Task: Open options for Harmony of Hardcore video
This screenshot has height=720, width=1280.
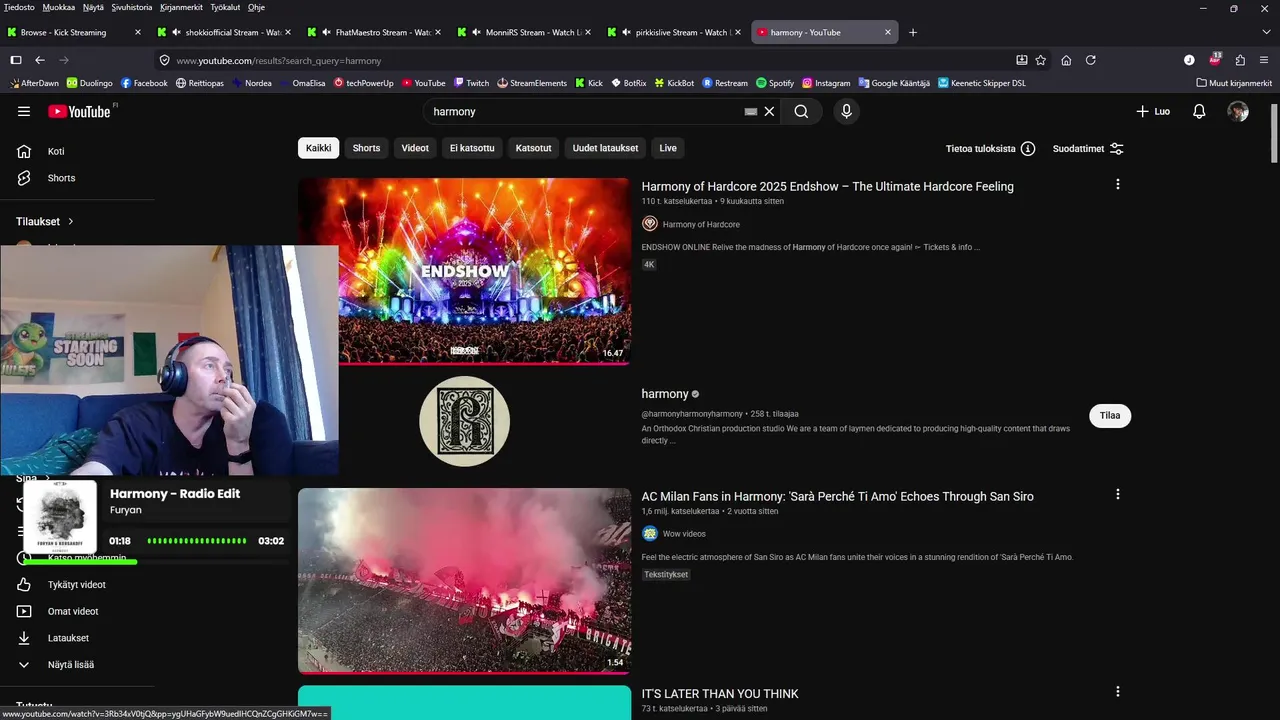Action: 1117,184
